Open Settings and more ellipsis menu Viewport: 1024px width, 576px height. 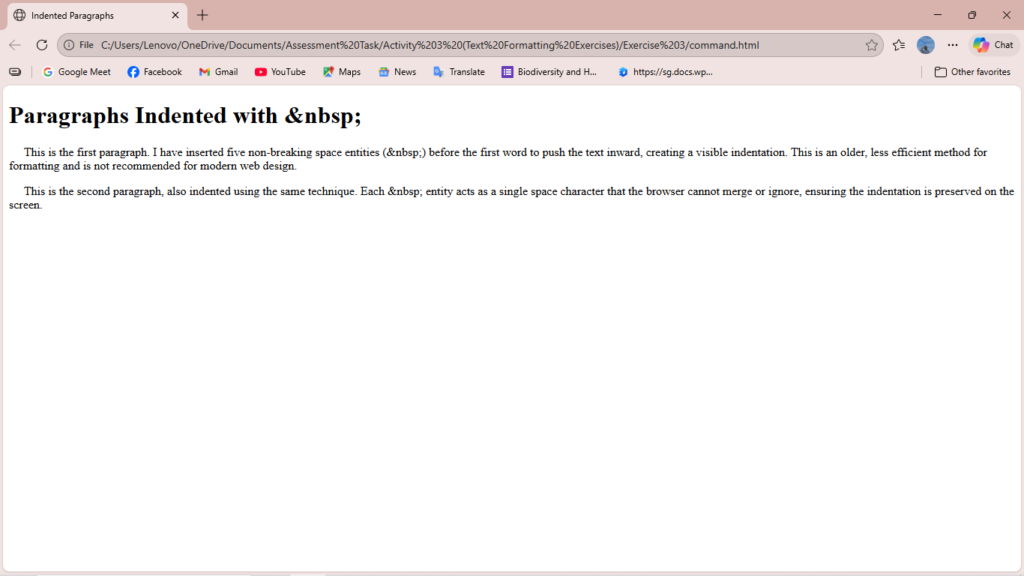(x=953, y=45)
